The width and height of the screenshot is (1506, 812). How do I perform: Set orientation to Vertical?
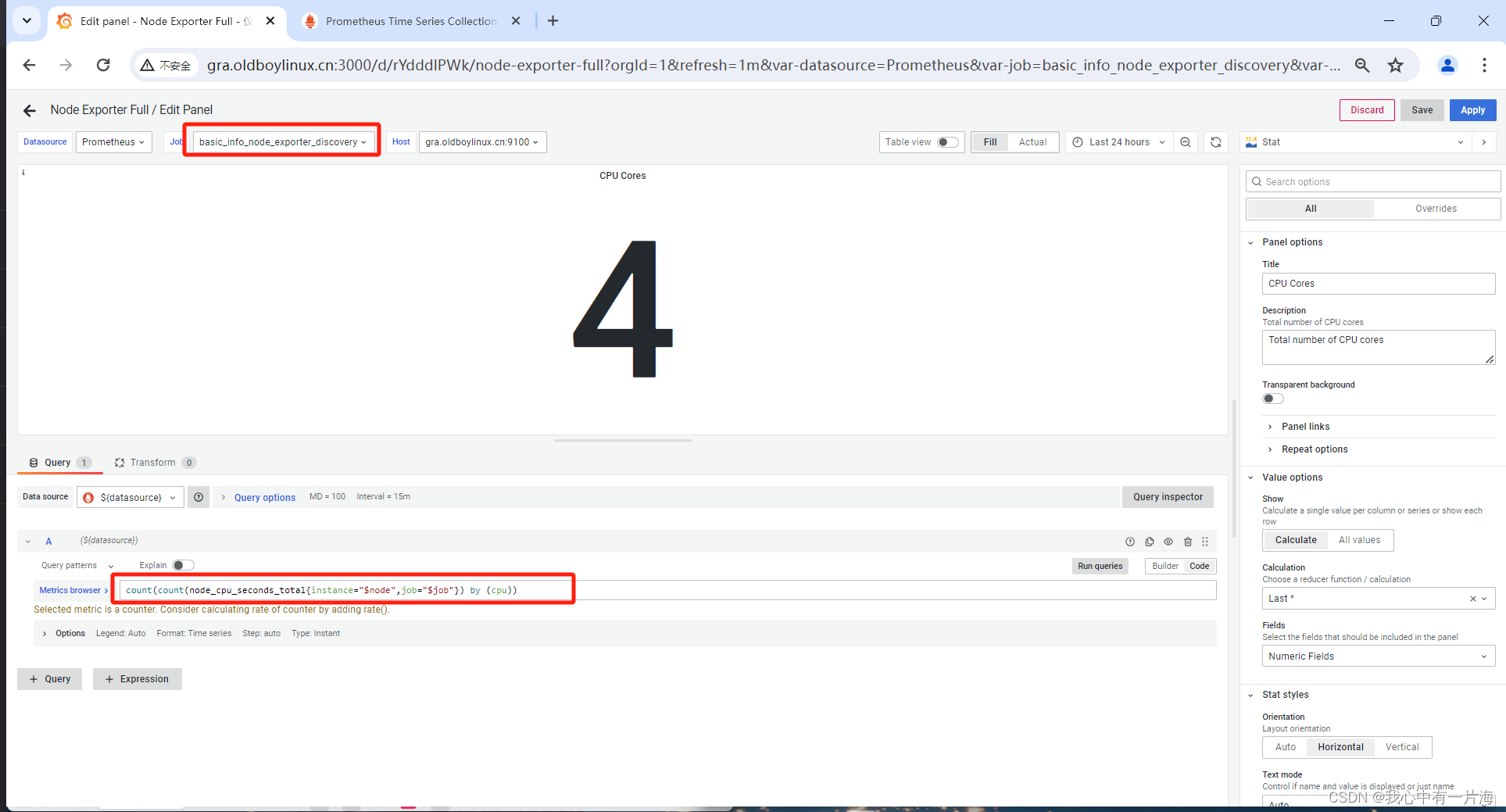[1402, 747]
